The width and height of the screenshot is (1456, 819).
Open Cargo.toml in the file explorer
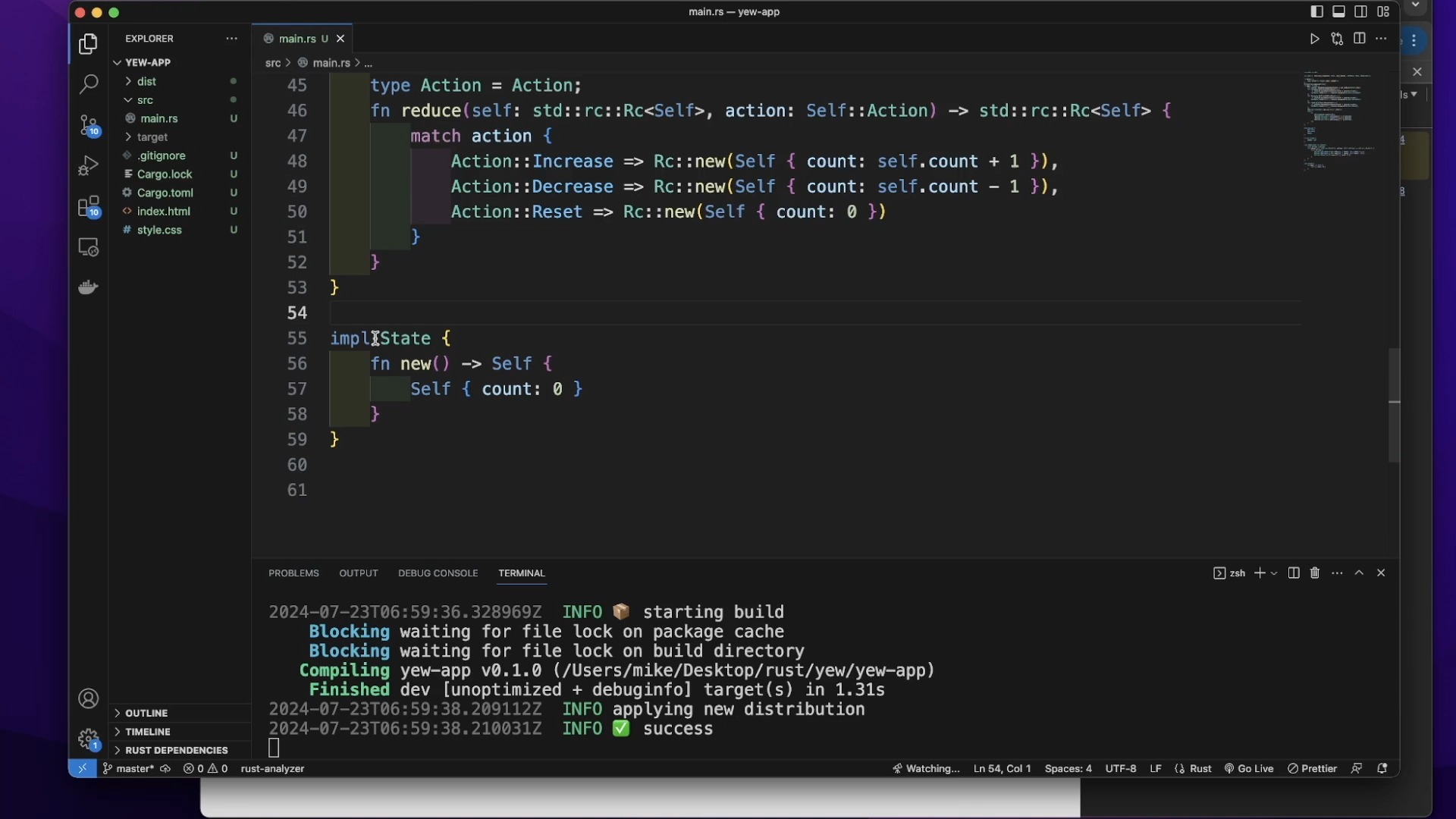point(165,193)
